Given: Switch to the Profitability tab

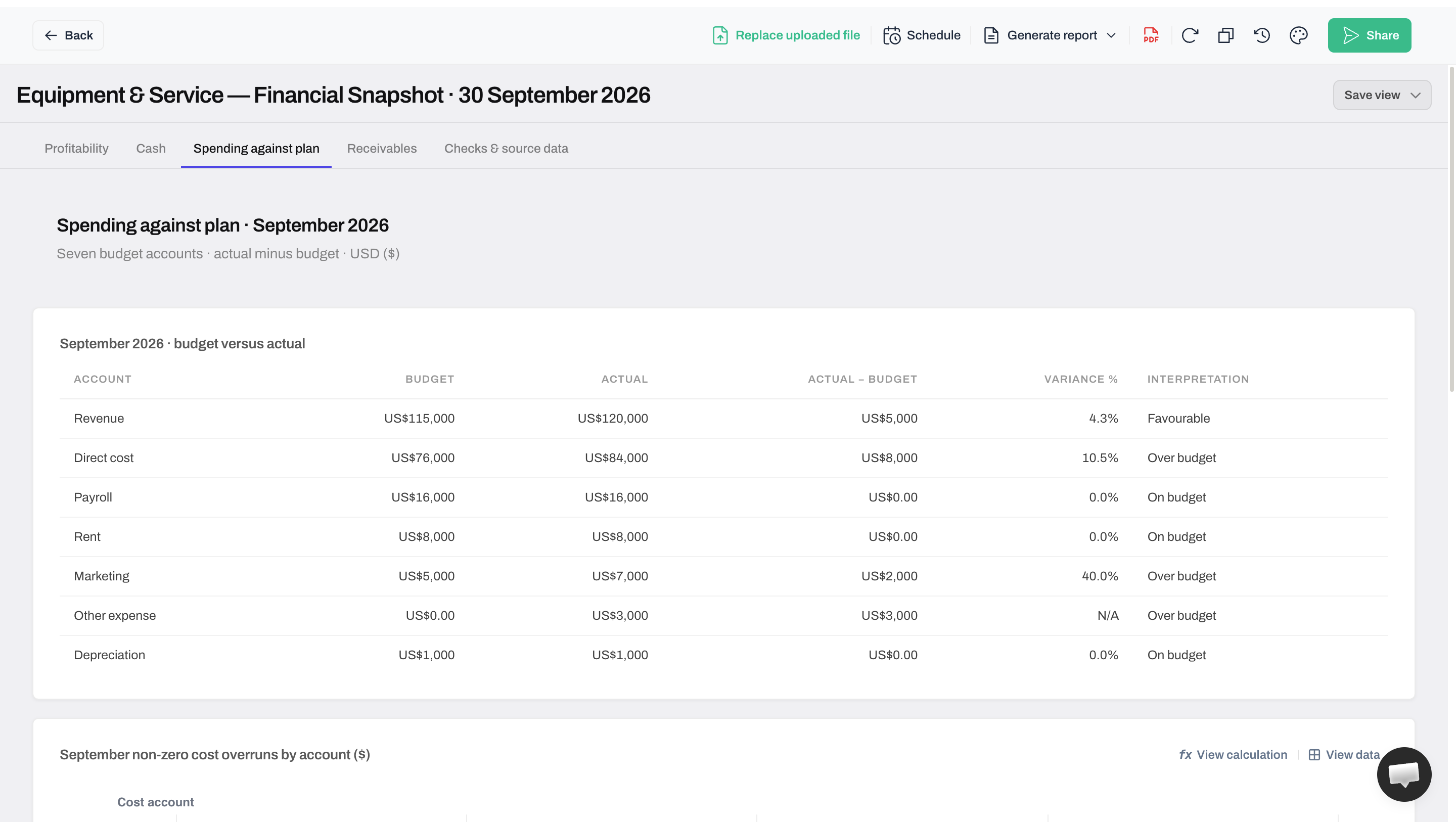Looking at the screenshot, I should pos(76,148).
